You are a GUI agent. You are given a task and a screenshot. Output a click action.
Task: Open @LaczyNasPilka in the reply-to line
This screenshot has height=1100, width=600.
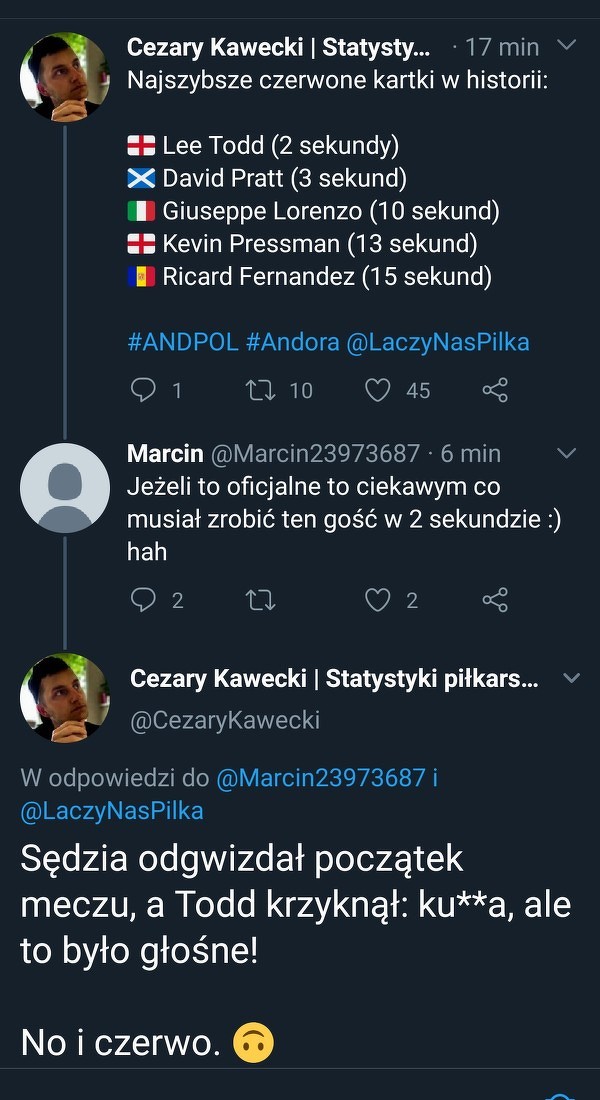click(x=111, y=811)
